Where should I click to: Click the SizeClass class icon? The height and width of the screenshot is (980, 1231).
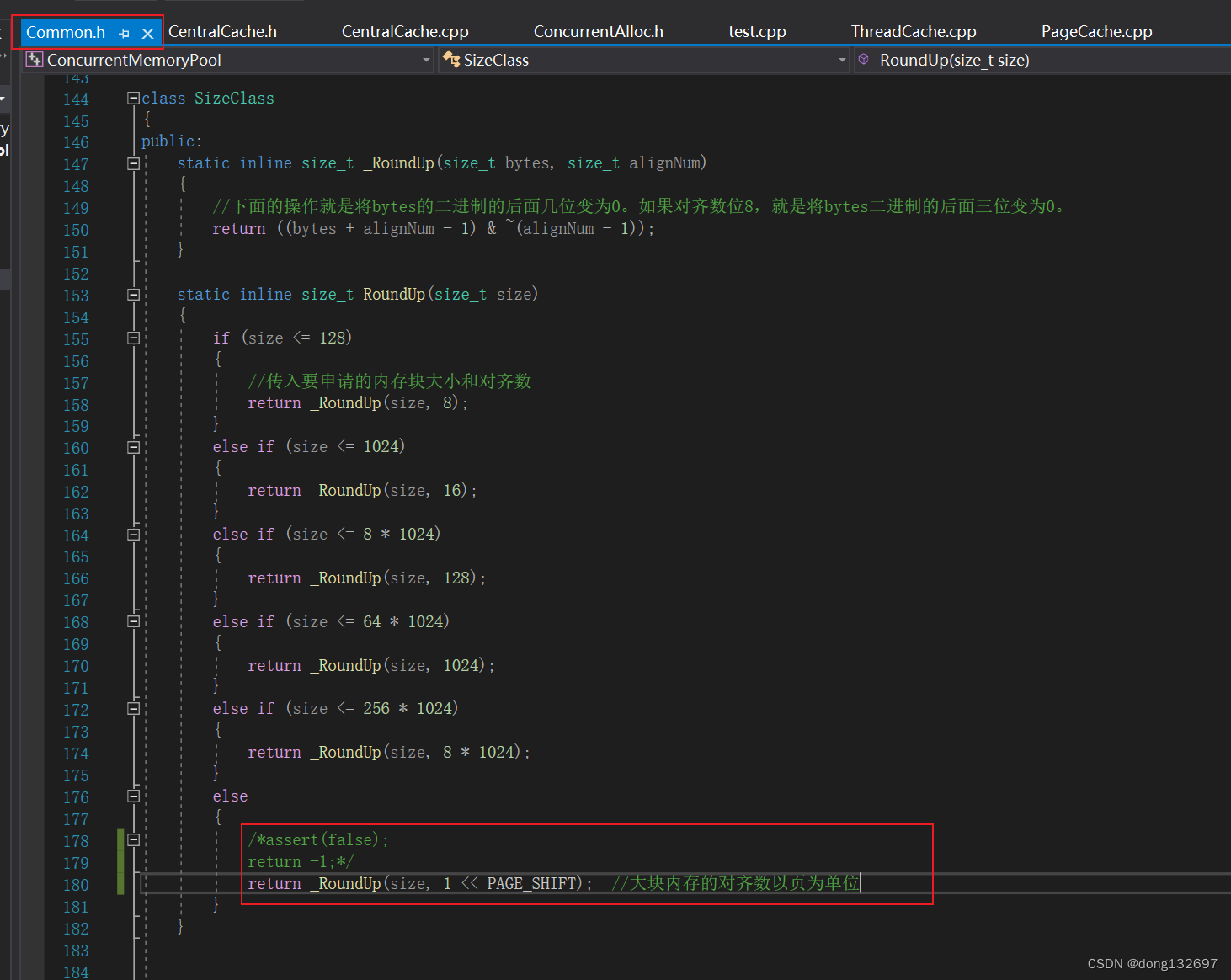[451, 59]
